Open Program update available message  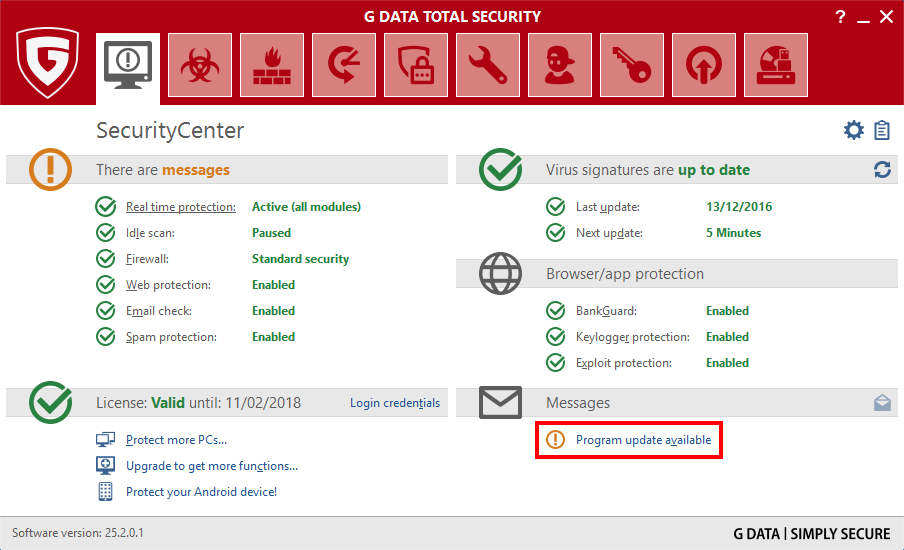click(643, 440)
